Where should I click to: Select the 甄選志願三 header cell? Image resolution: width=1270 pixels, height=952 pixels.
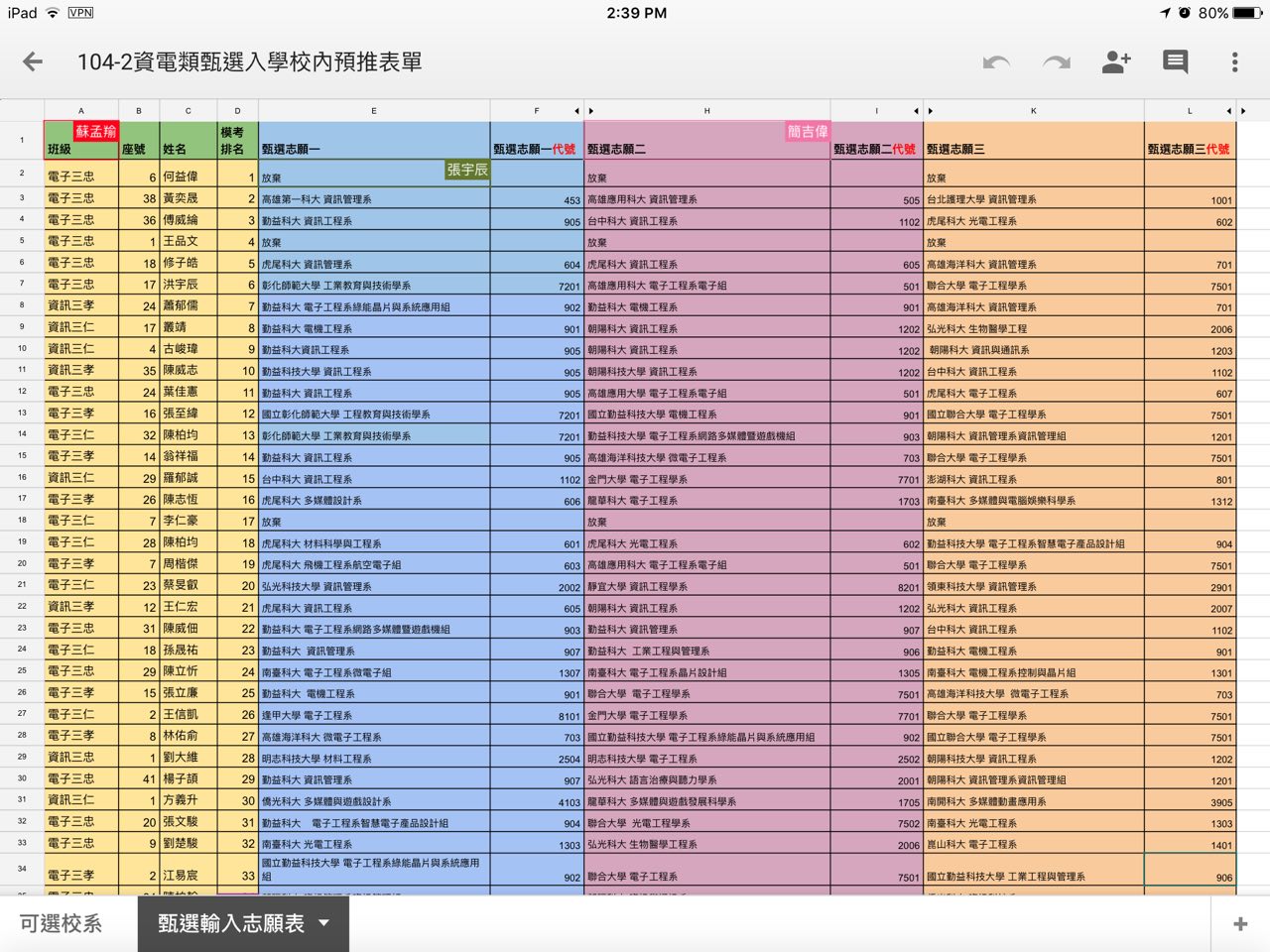coord(1033,149)
